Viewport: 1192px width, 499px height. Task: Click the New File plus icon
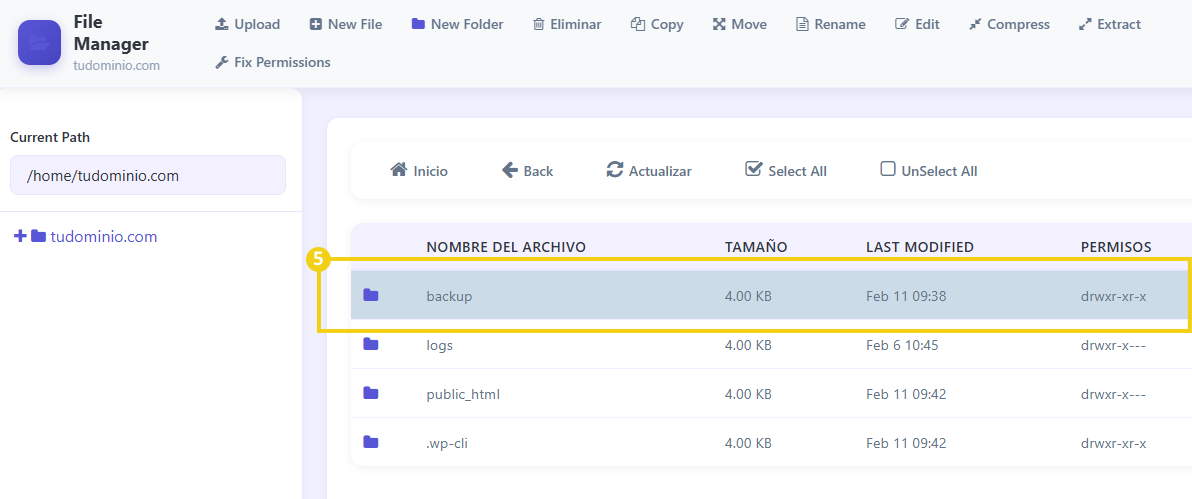point(315,24)
